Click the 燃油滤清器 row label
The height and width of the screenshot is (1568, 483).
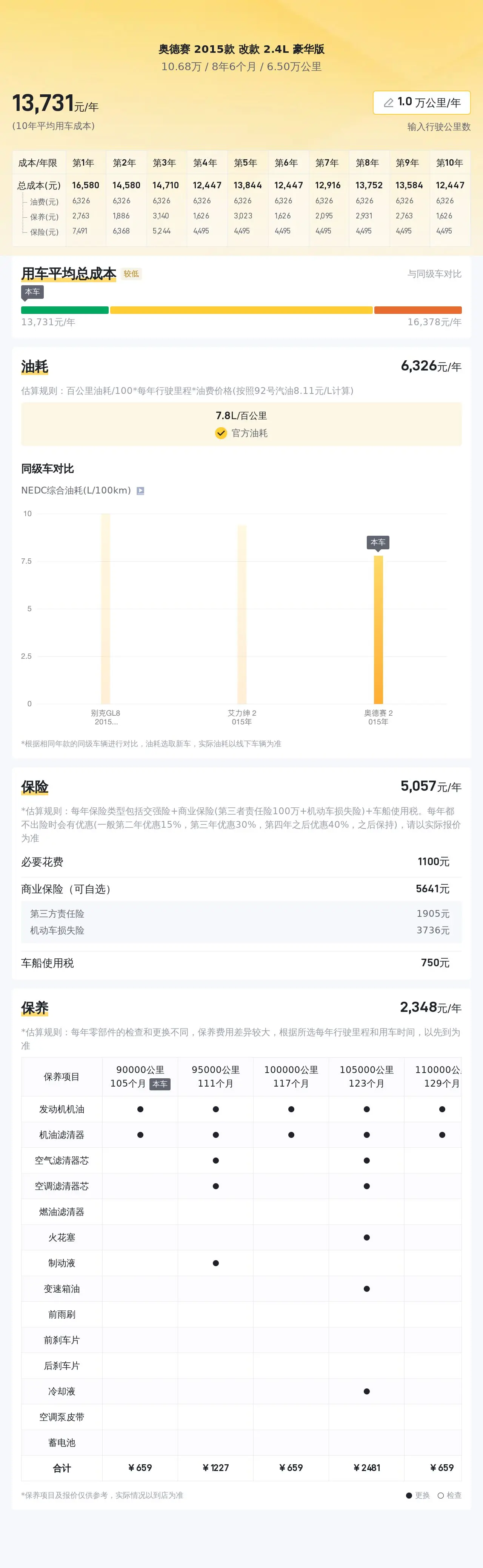coord(62,1212)
